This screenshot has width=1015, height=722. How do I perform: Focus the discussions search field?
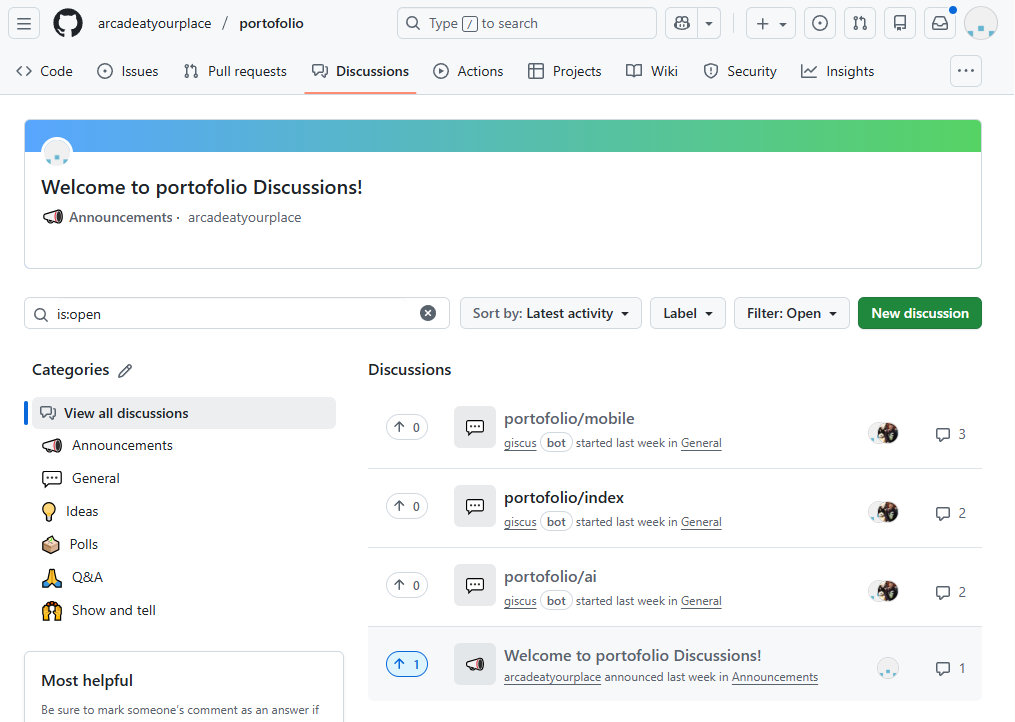tap(235, 314)
